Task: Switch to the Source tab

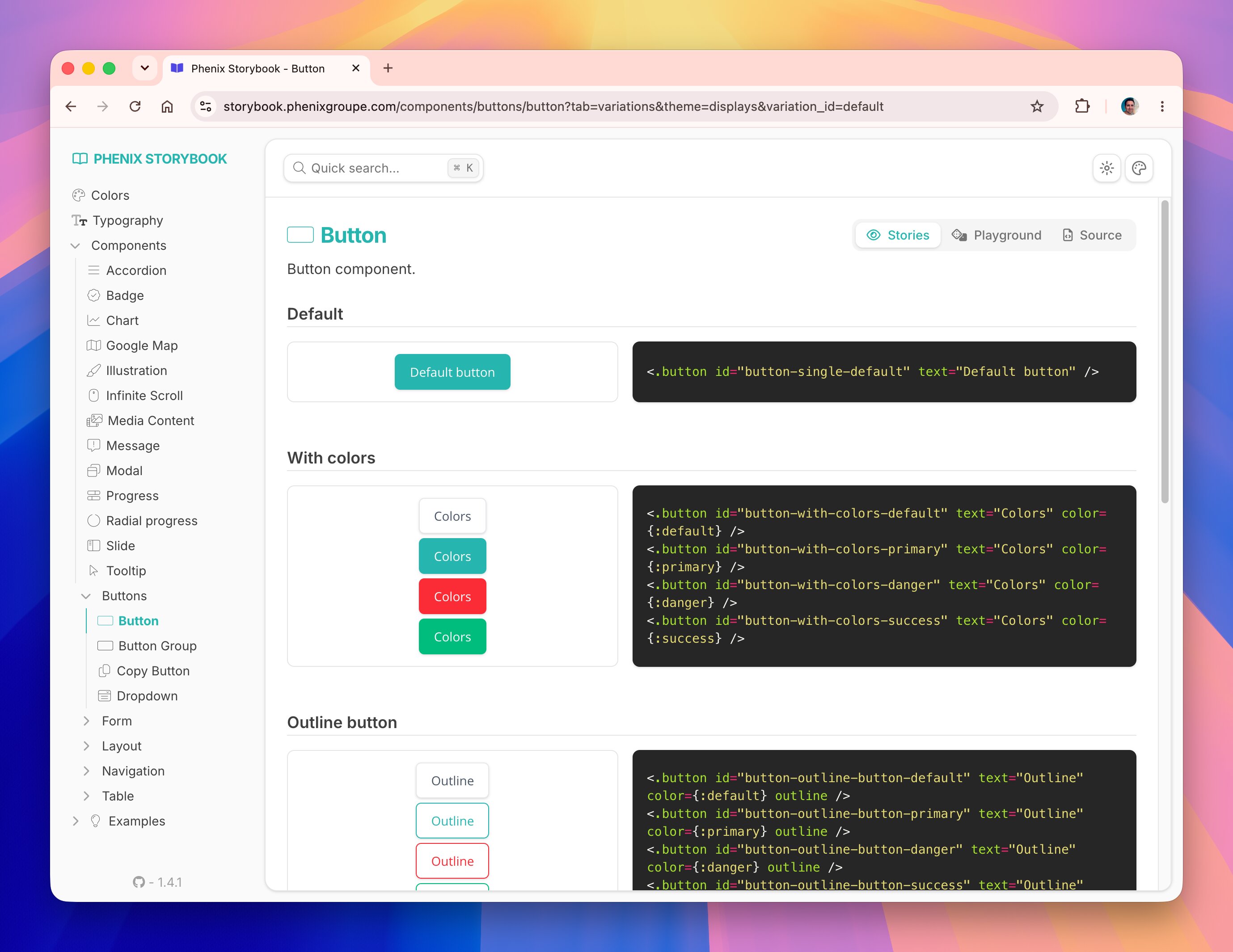Action: [1092, 236]
